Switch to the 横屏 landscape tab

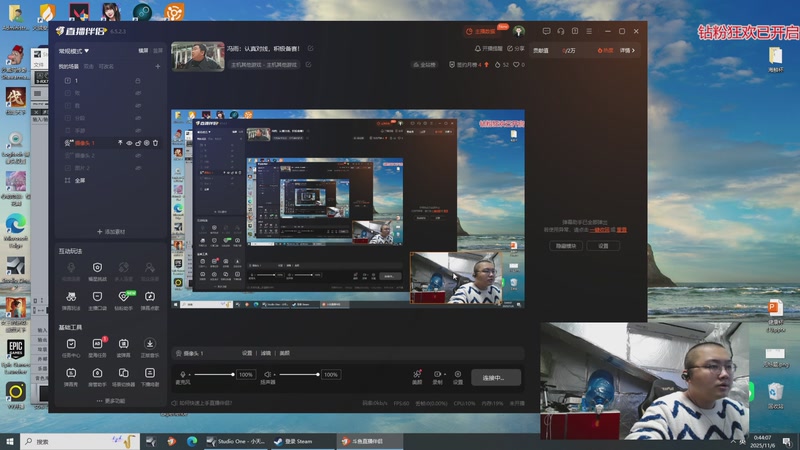tap(143, 51)
